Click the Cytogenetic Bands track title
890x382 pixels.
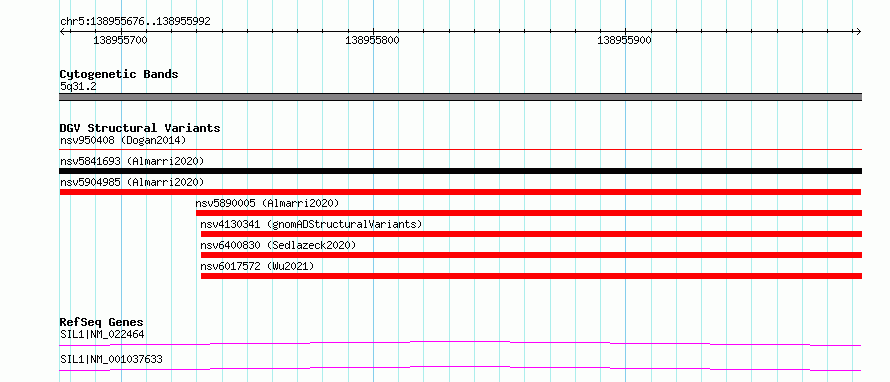[x=119, y=74]
